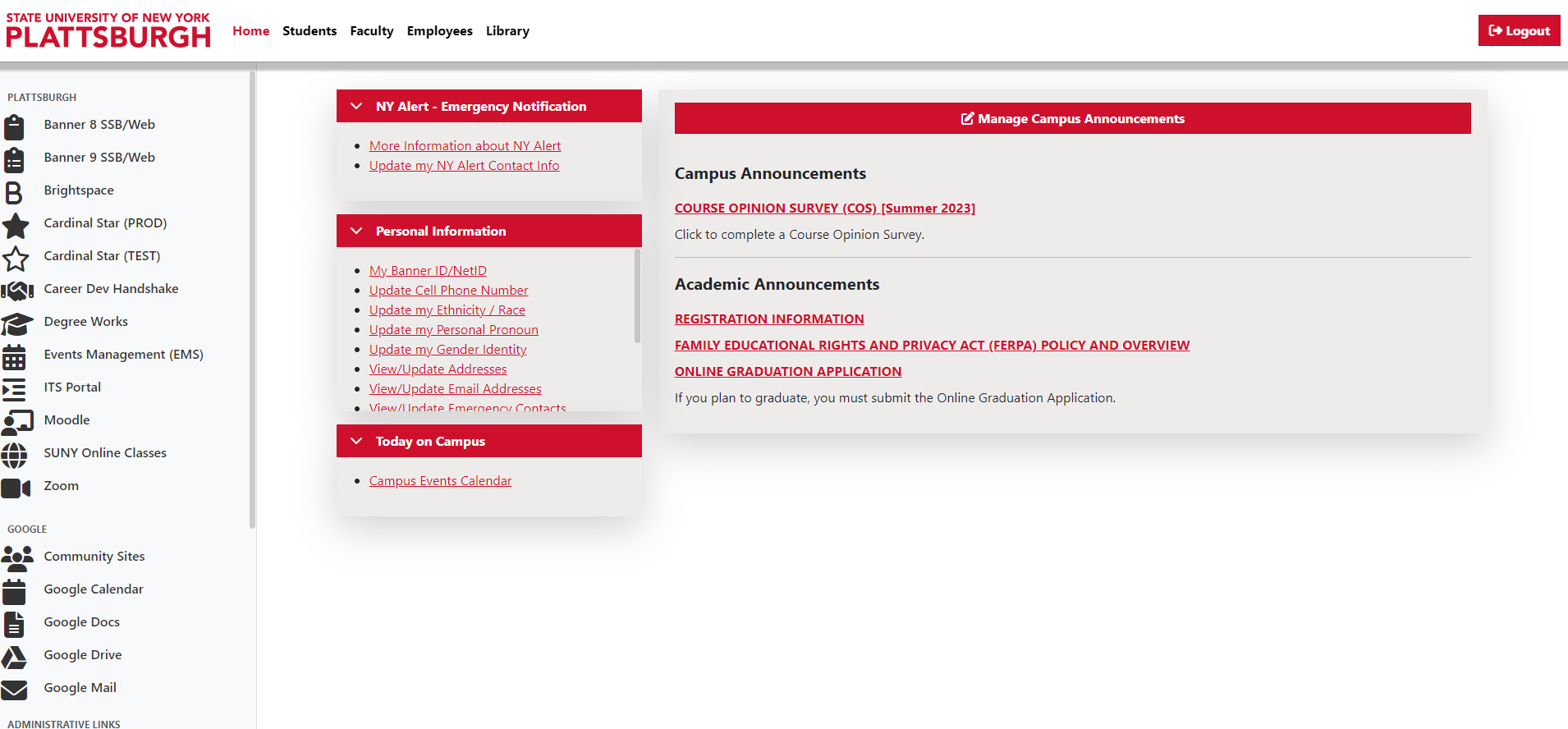Image resolution: width=1568 pixels, height=729 pixels.
Task: Open the Home navigation tab
Action: [x=251, y=31]
